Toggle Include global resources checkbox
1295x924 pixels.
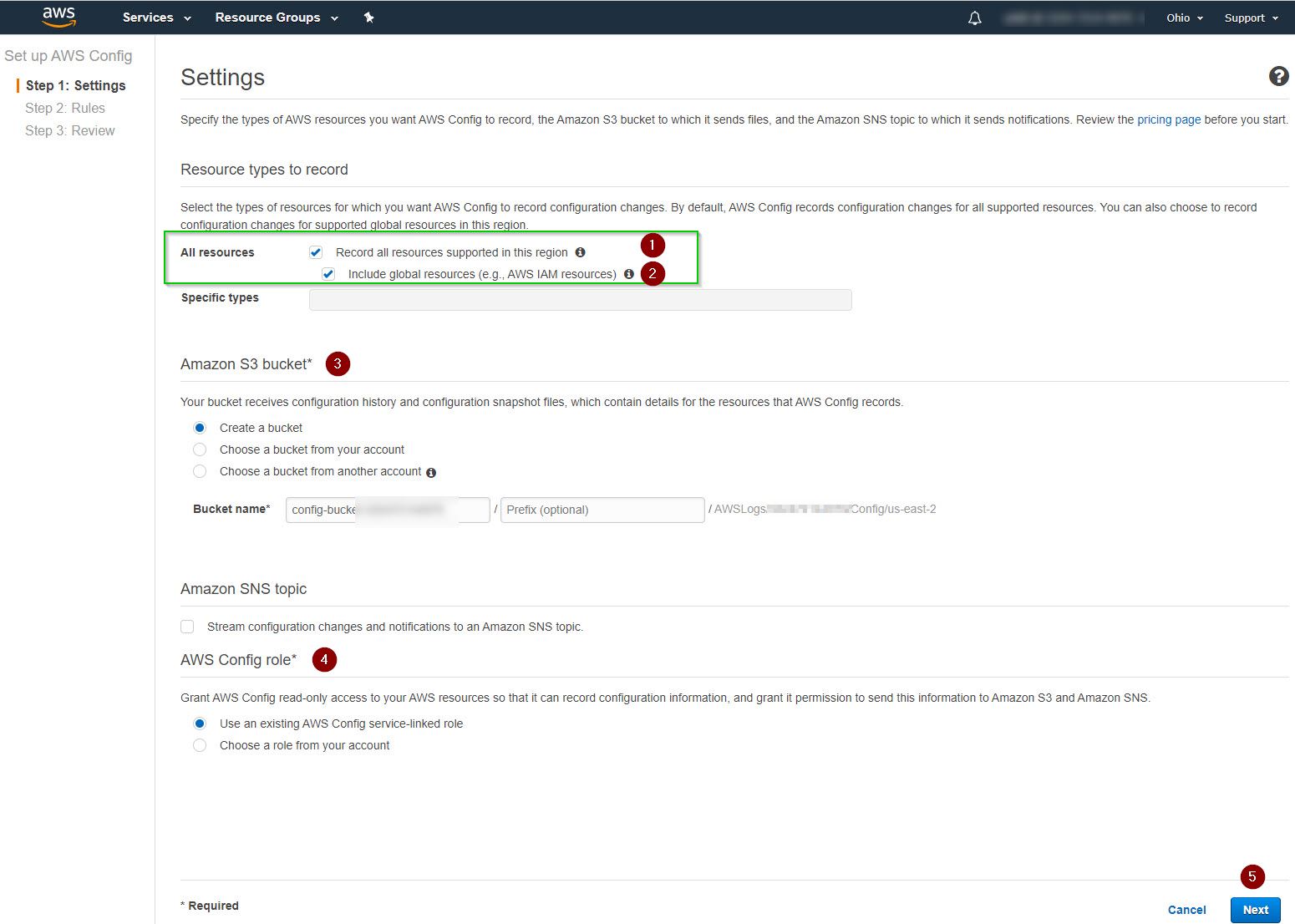(x=328, y=274)
